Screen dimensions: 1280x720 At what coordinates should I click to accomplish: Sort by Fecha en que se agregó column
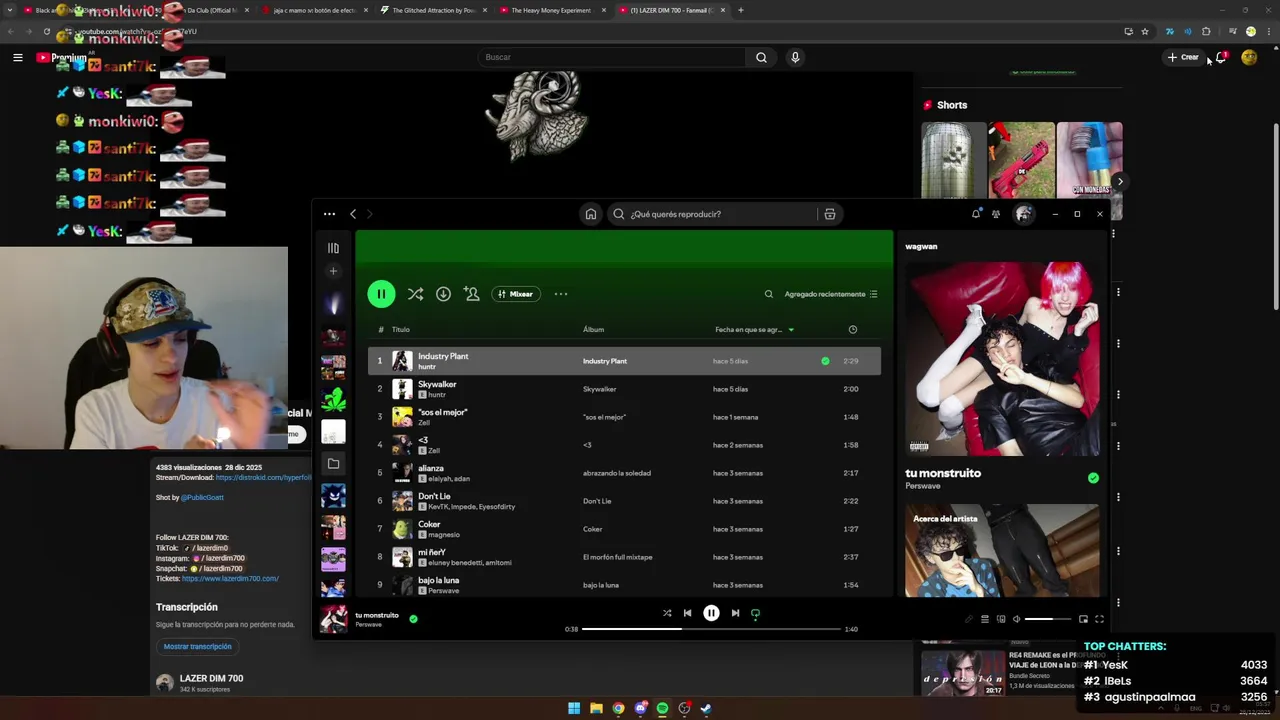coord(754,329)
